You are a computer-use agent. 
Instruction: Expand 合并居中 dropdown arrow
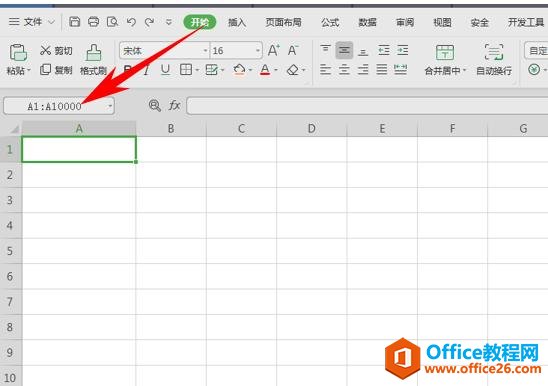point(464,71)
